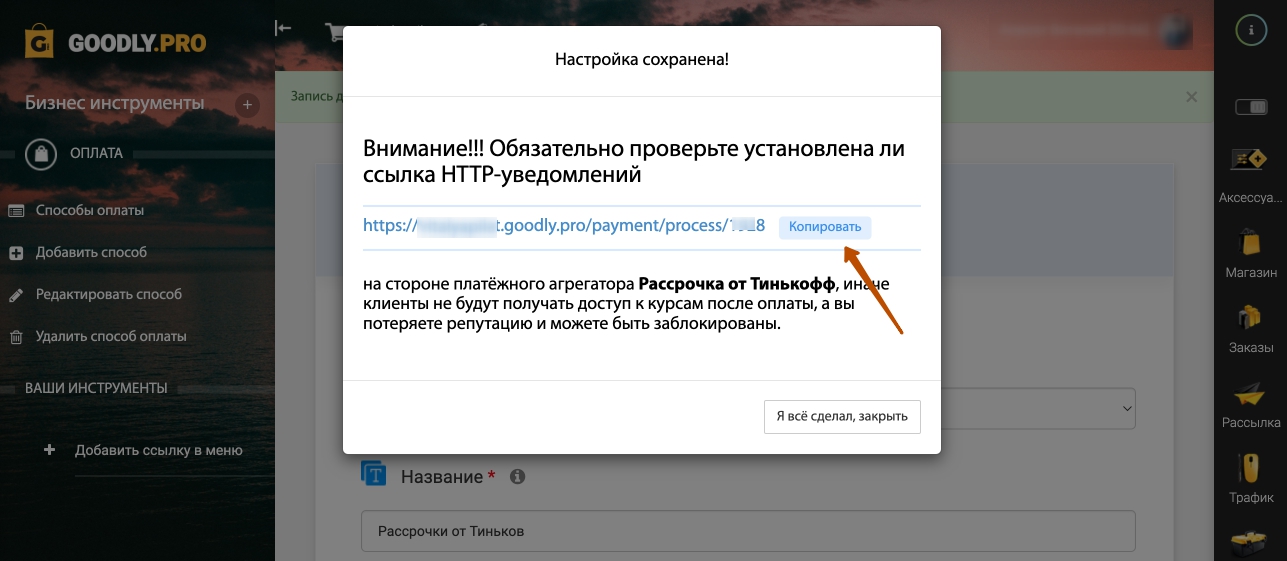The height and width of the screenshot is (561, 1287).
Task: Add new business tool with plus icon
Action: tap(247, 105)
